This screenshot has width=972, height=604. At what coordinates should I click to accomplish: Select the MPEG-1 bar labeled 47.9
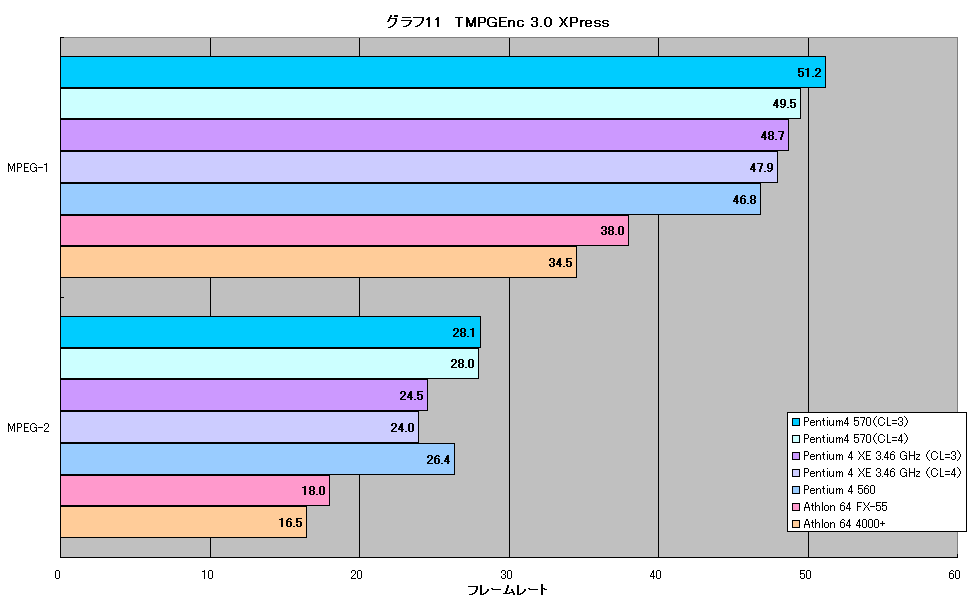point(419,167)
